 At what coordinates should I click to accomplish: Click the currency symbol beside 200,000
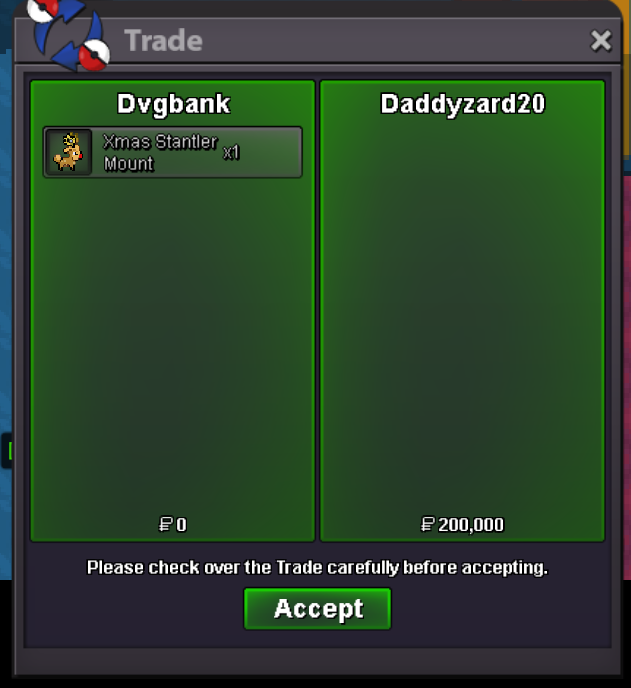coord(428,524)
